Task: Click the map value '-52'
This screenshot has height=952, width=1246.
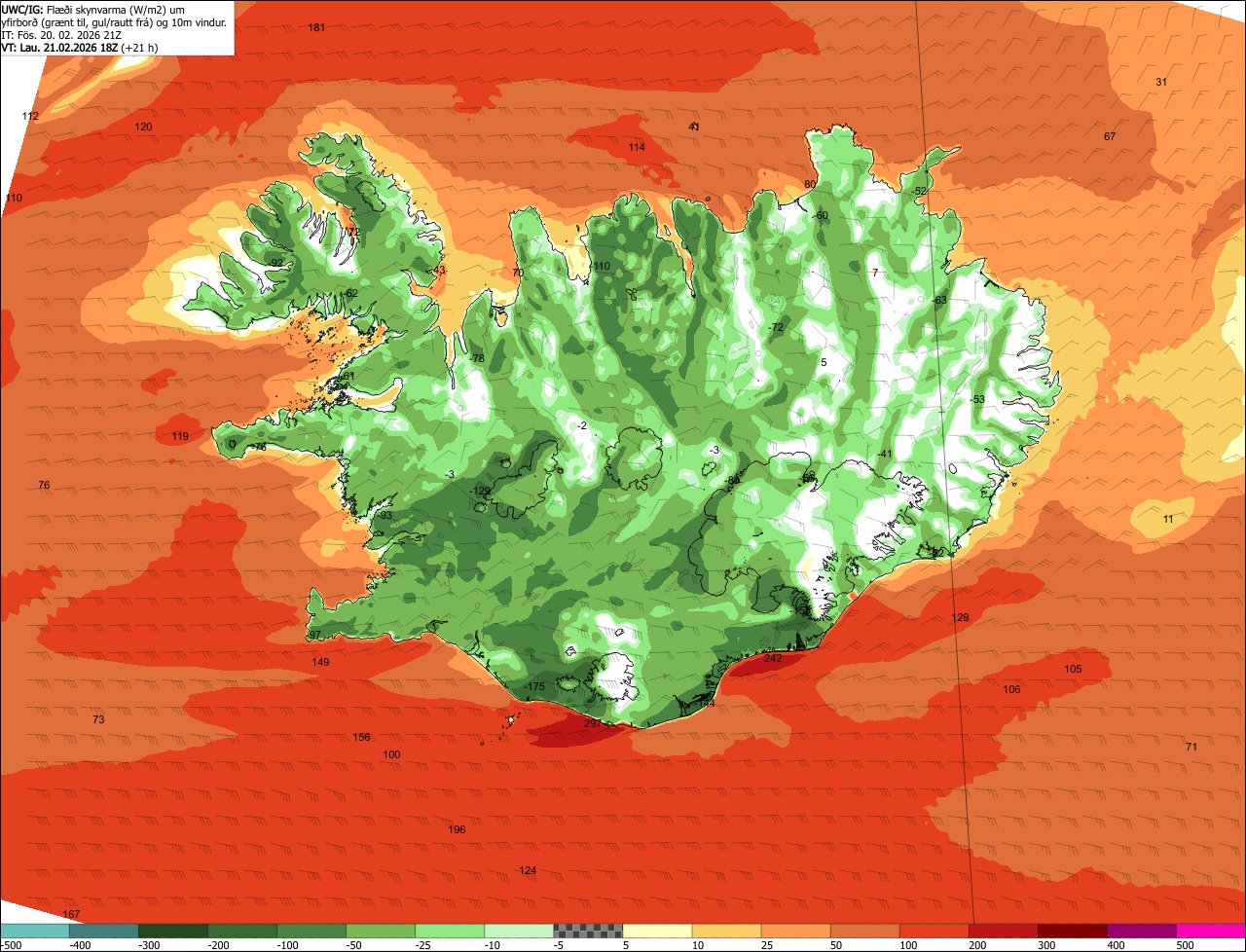Action: pos(919,191)
